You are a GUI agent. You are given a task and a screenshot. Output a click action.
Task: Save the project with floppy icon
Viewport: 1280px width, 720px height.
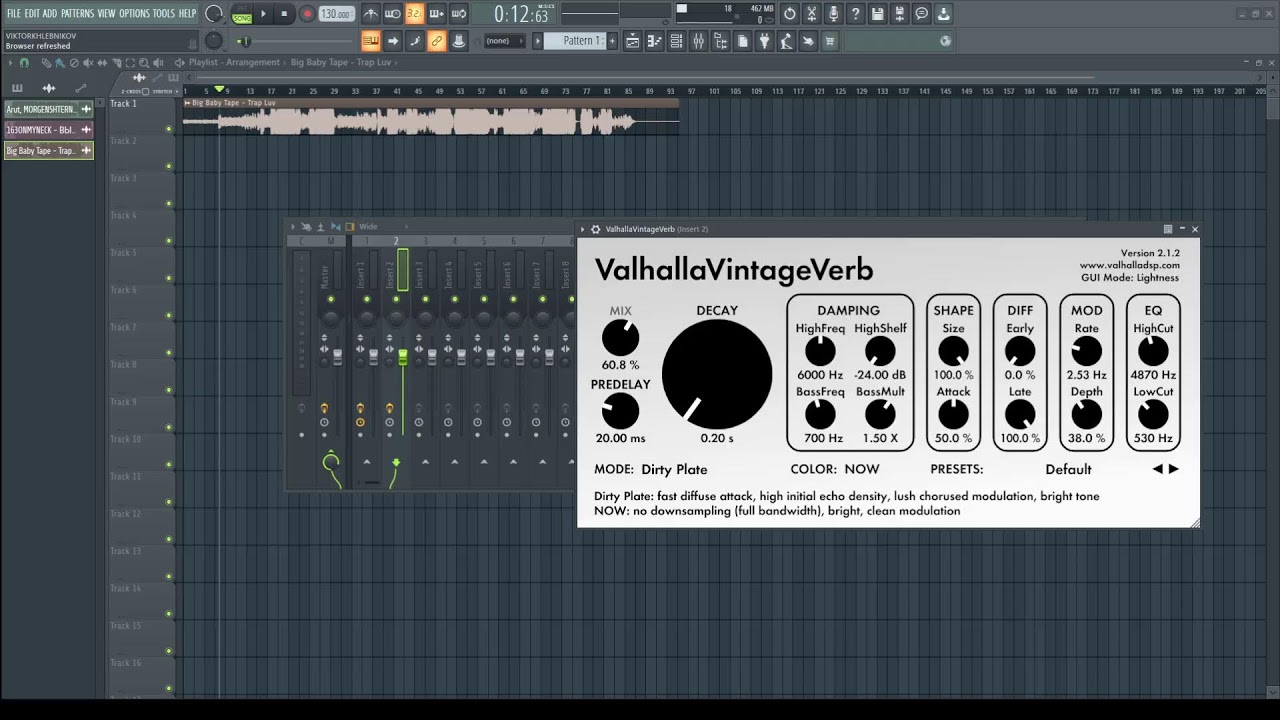point(877,14)
